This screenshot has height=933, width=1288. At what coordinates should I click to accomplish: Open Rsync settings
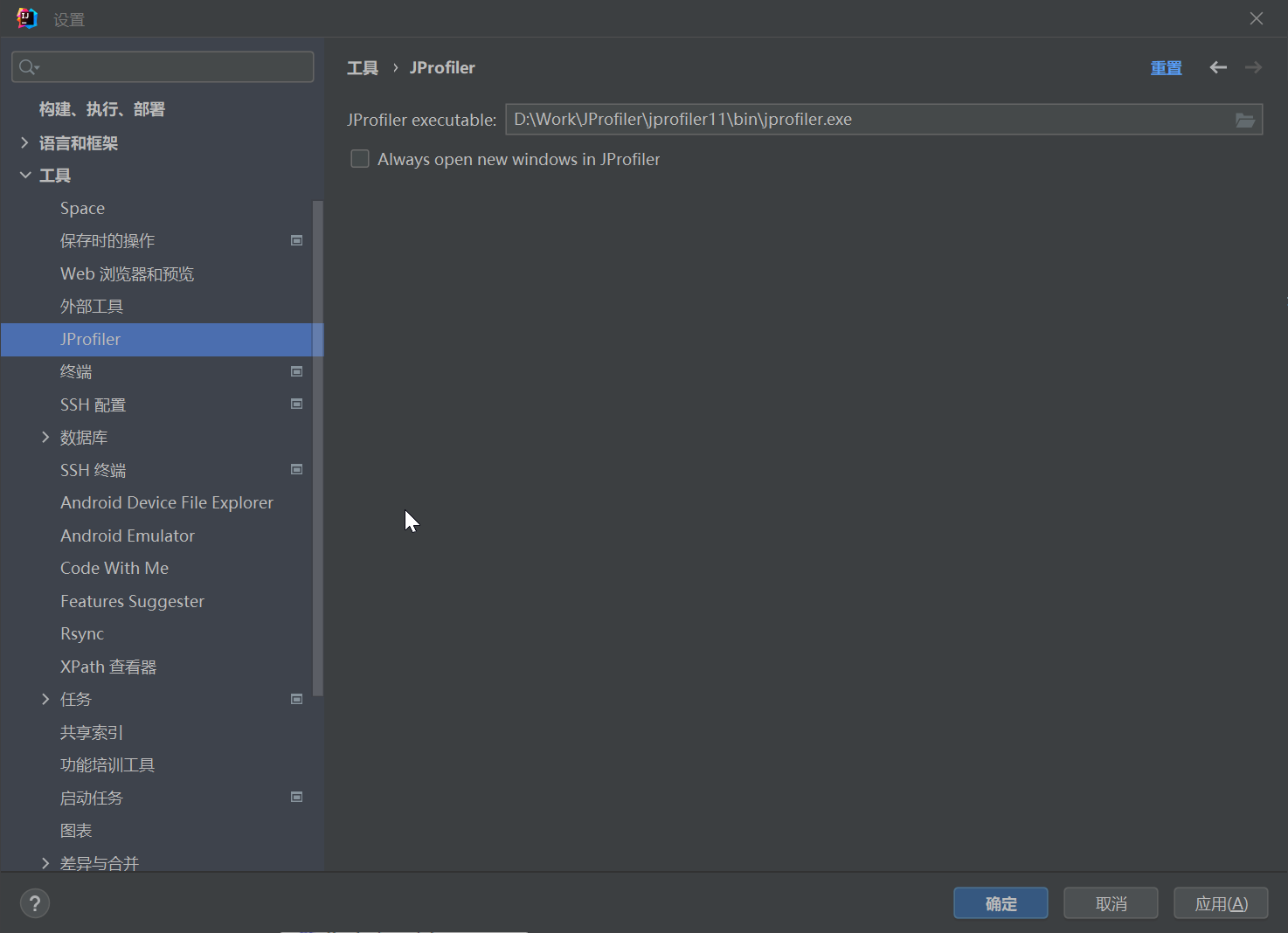82,633
